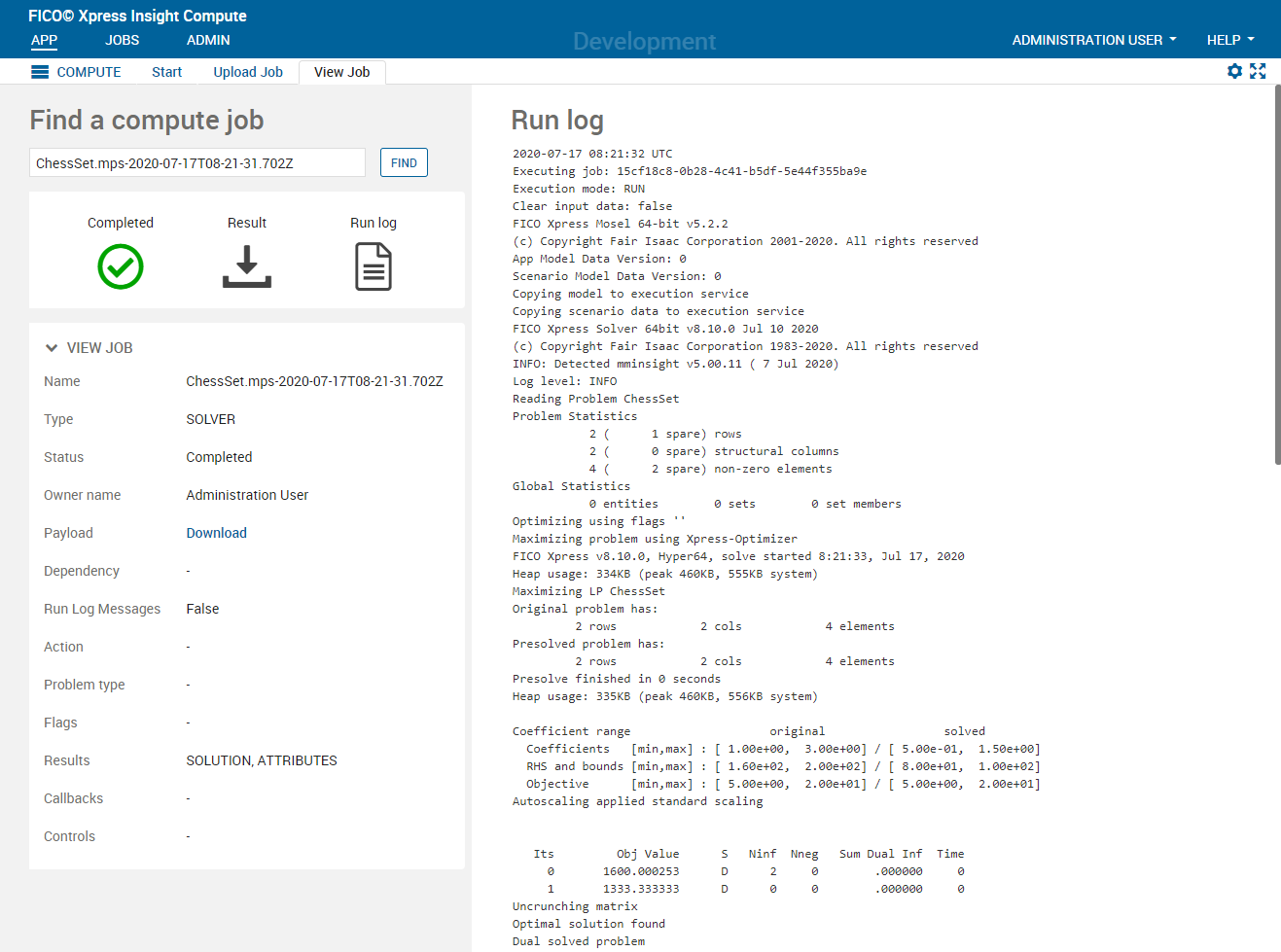Open the ADMINISTRATION USER dropdown
The height and width of the screenshot is (952, 1281).
(1094, 40)
